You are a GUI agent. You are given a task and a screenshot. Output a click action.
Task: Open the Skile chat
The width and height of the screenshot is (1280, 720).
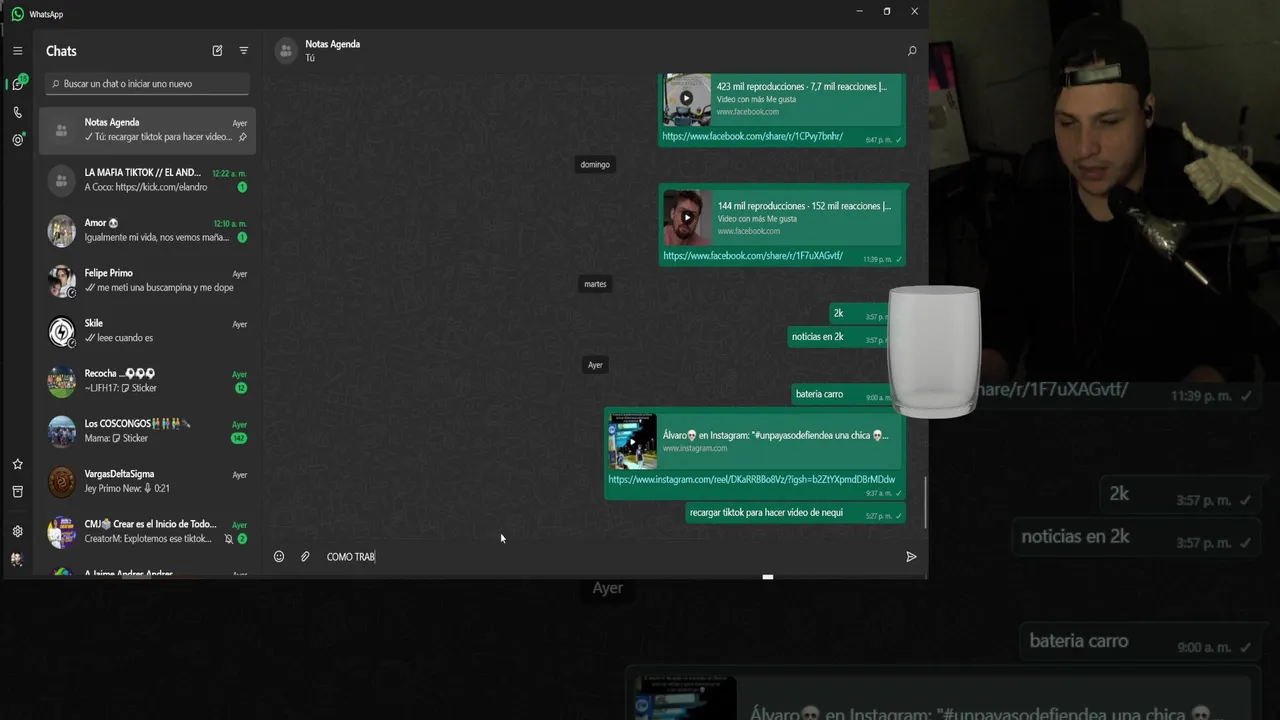(148, 331)
